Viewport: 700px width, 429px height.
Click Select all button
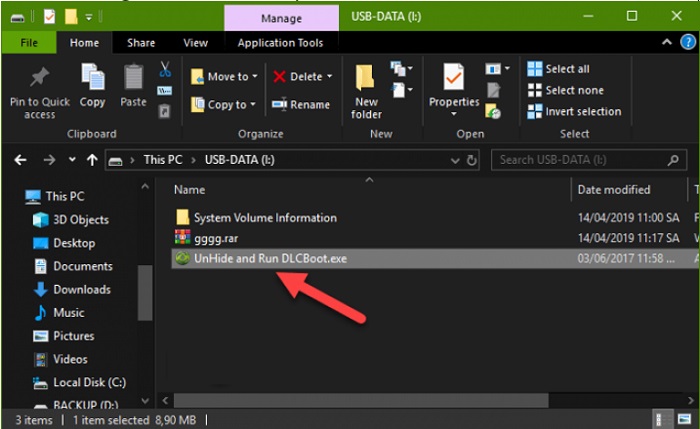[558, 69]
